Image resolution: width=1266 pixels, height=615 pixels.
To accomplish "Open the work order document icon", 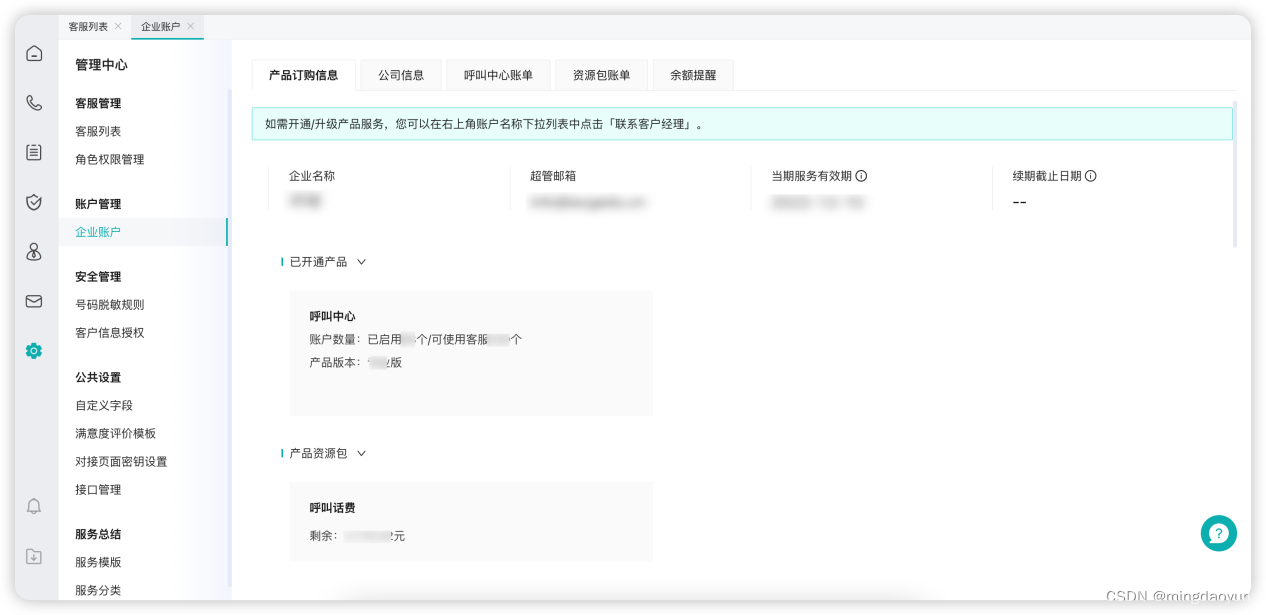I will point(34,152).
